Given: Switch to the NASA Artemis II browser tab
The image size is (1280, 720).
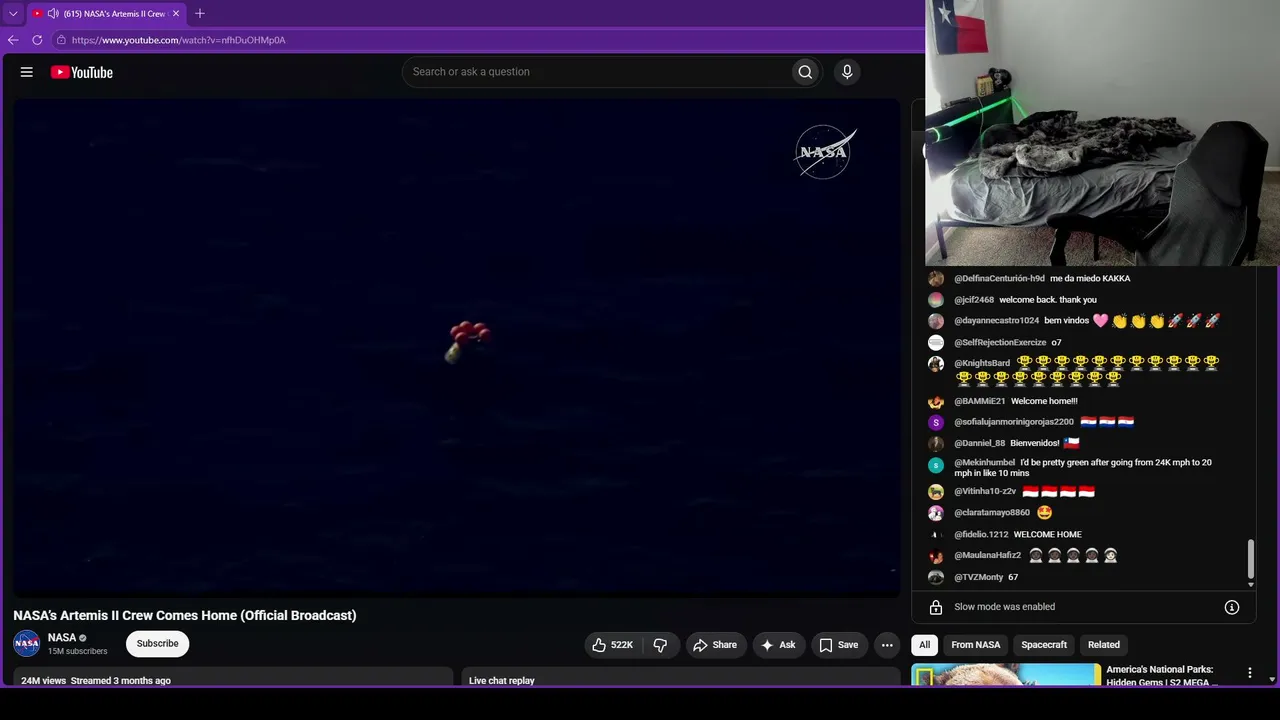Looking at the screenshot, I should click(106, 14).
